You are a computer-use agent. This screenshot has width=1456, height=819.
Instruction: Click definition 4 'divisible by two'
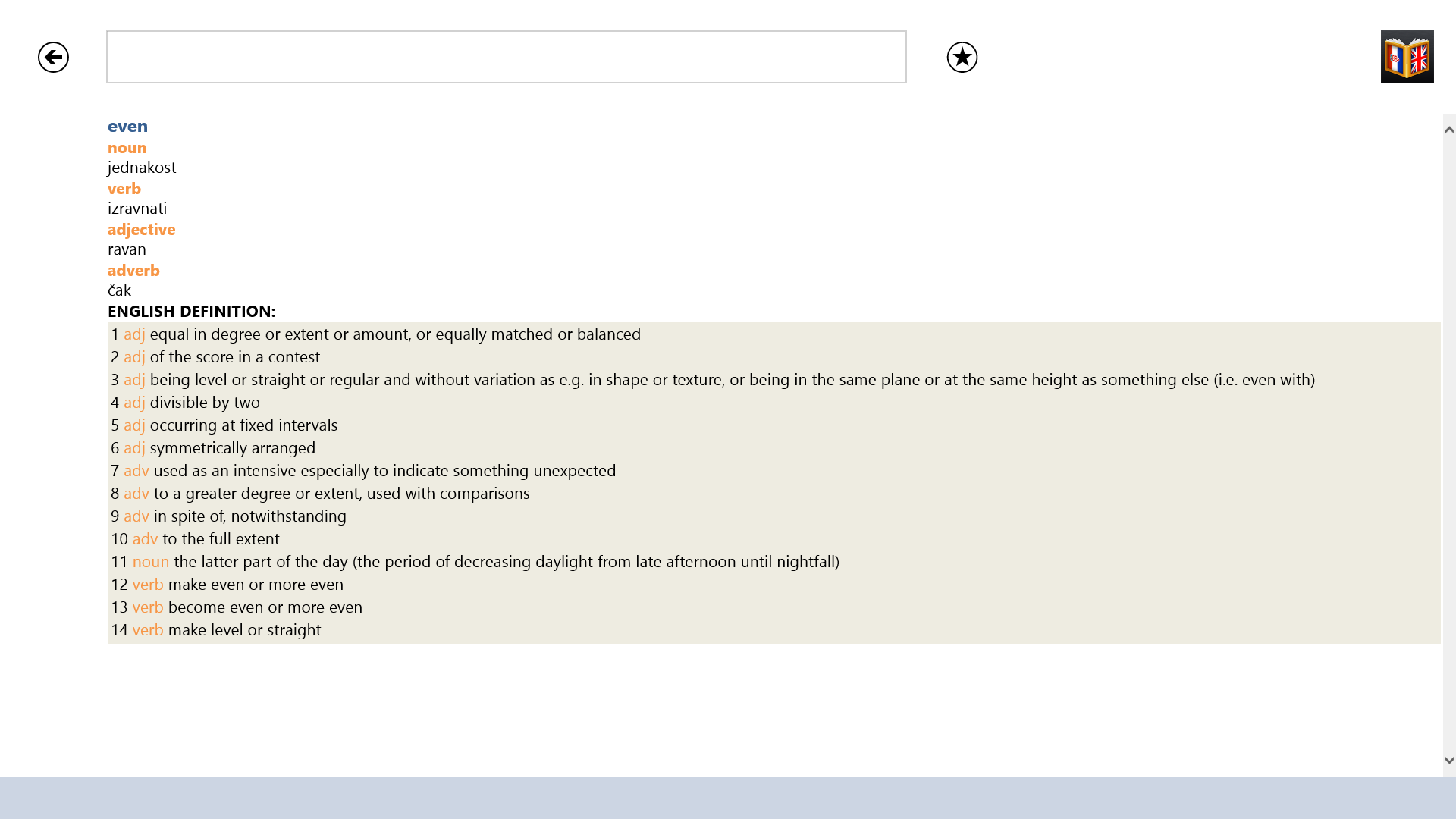204,402
